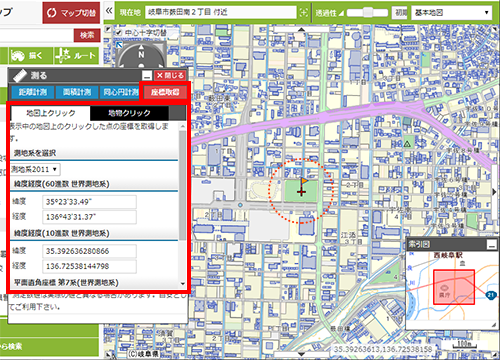Click the scroll-down arrow in coordinate panel
The height and width of the screenshot is (360, 500).
[183, 284]
